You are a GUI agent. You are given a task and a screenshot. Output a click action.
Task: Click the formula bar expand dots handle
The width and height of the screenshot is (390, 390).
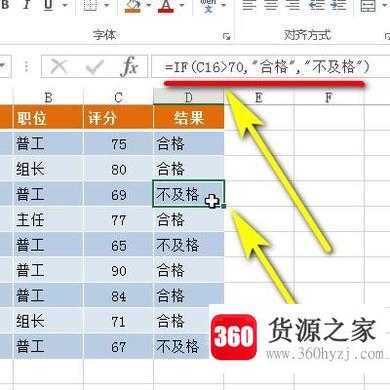click(x=26, y=66)
